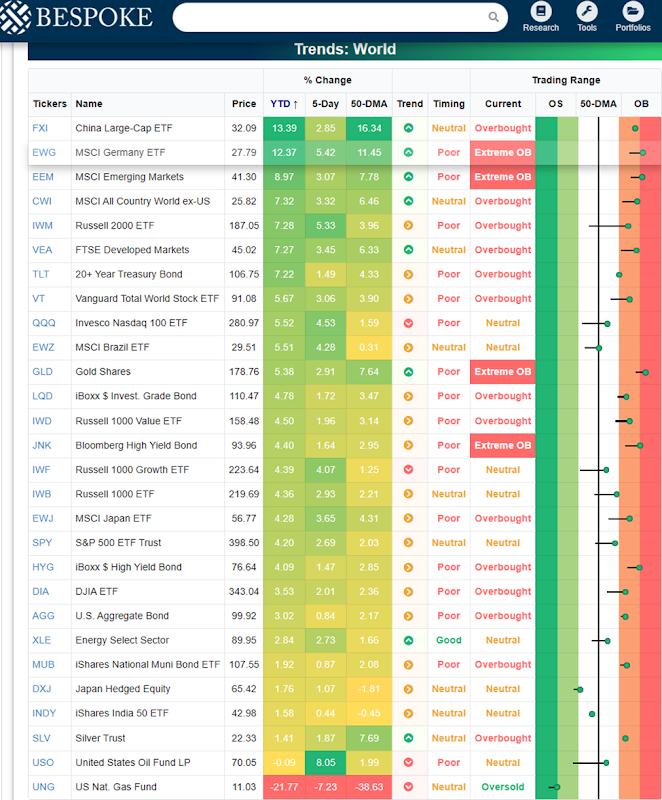Open the Tools wrench icon
The width and height of the screenshot is (662, 800).
click(587, 11)
